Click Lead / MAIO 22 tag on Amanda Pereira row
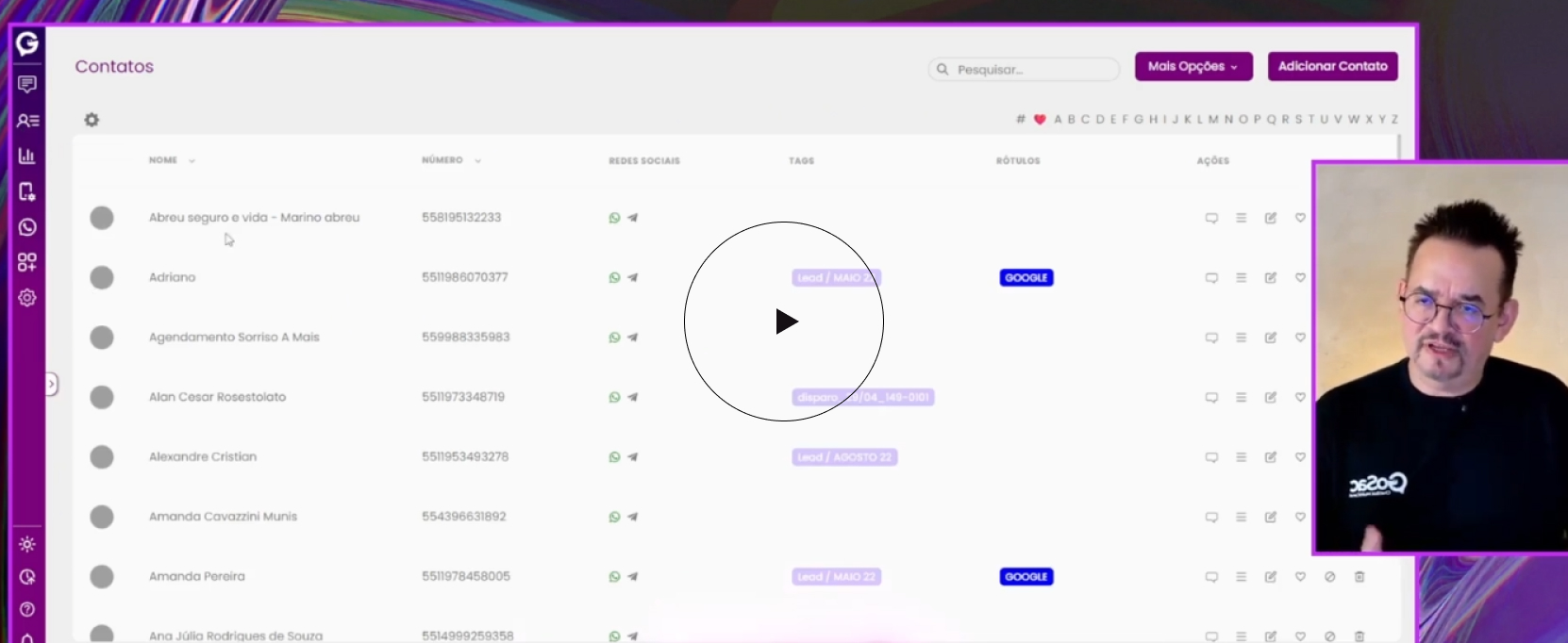The image size is (1568, 643). click(837, 577)
